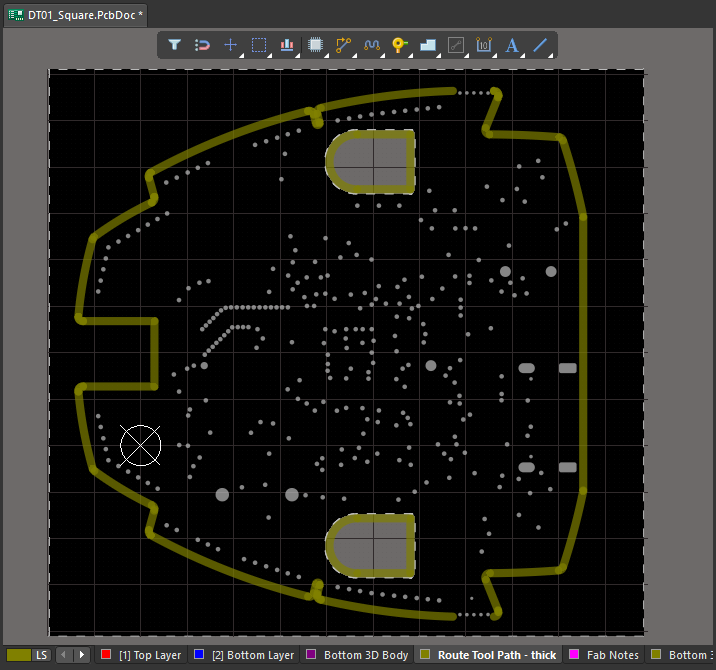Click the Selection Filter funnel icon
716x670 pixels.
pos(174,45)
